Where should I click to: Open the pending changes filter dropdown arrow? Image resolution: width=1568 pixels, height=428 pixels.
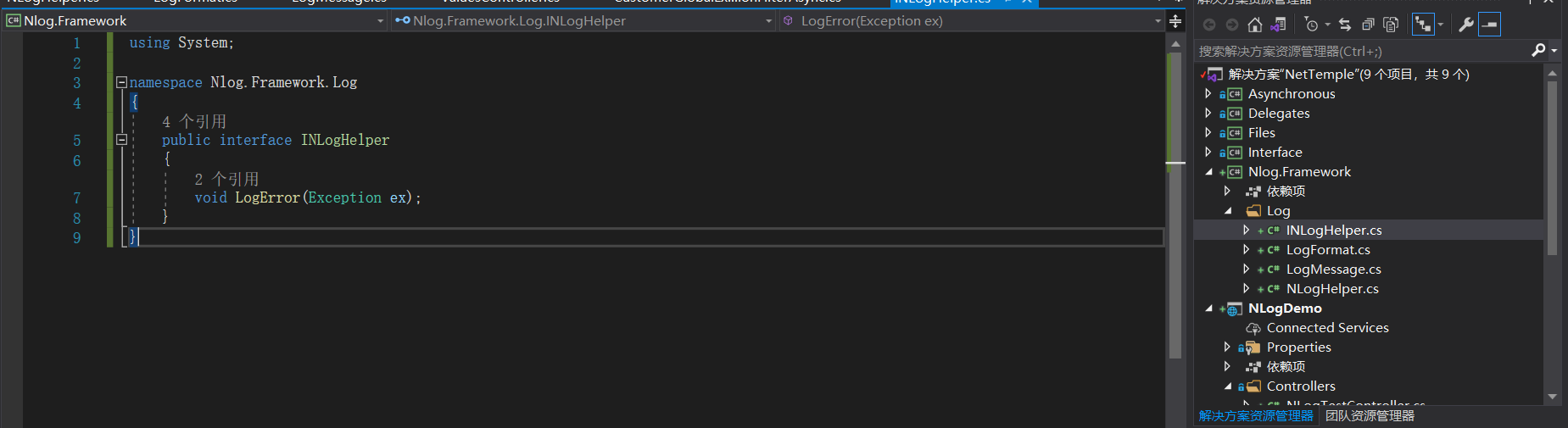pyautogui.click(x=1328, y=25)
